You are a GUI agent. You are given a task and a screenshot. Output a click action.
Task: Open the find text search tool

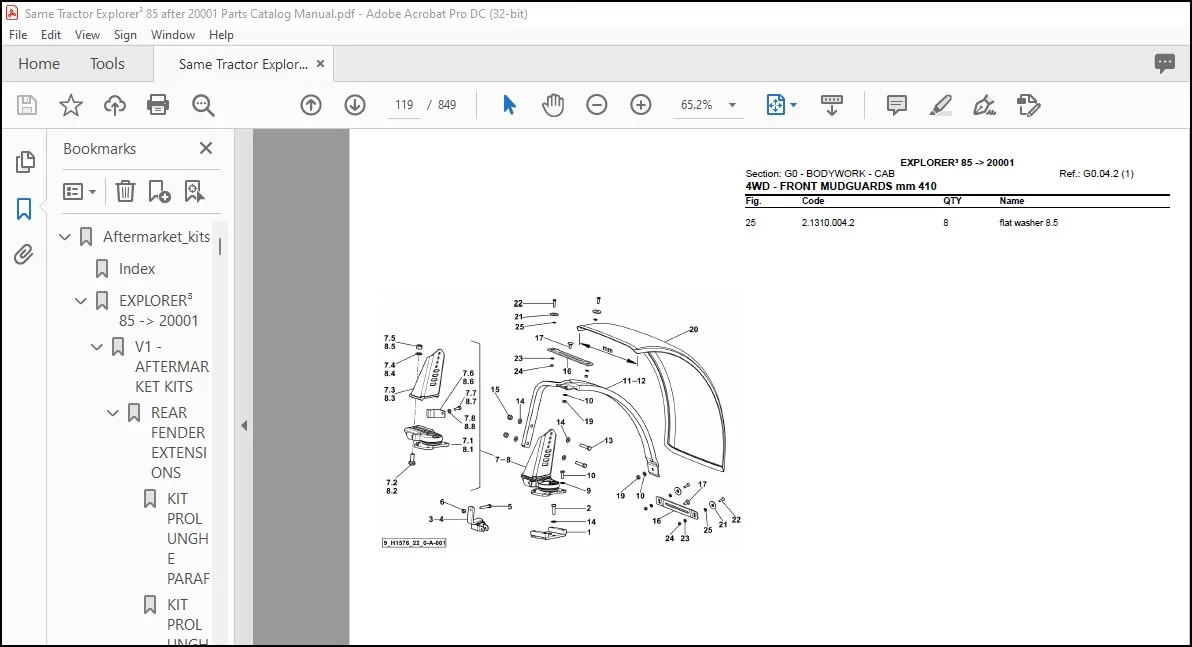(x=203, y=105)
